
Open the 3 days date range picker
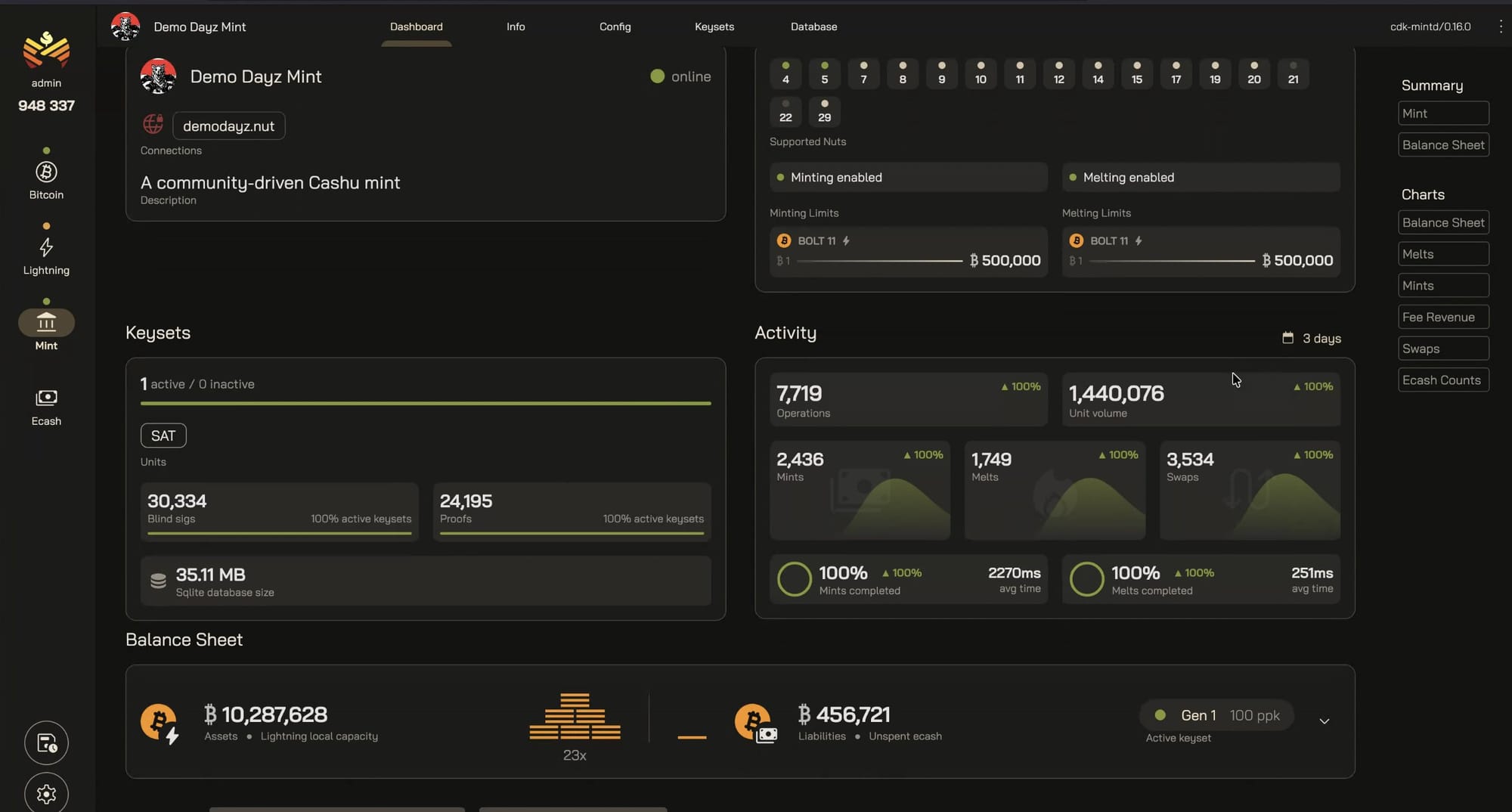click(1312, 338)
